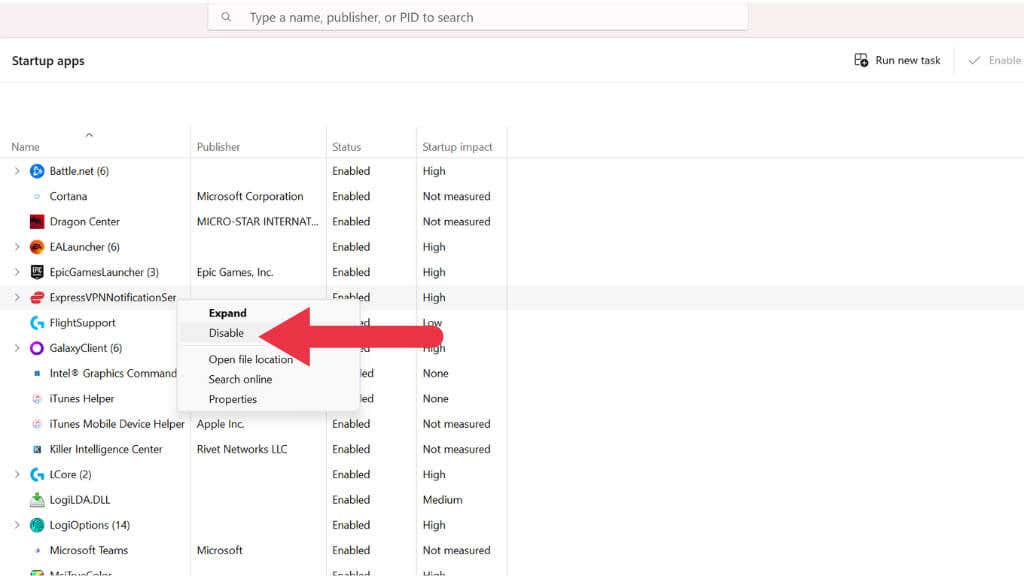Click the iTunes Mobile Device Helper icon
Screen dimensions: 1024x576
[x=37, y=424]
